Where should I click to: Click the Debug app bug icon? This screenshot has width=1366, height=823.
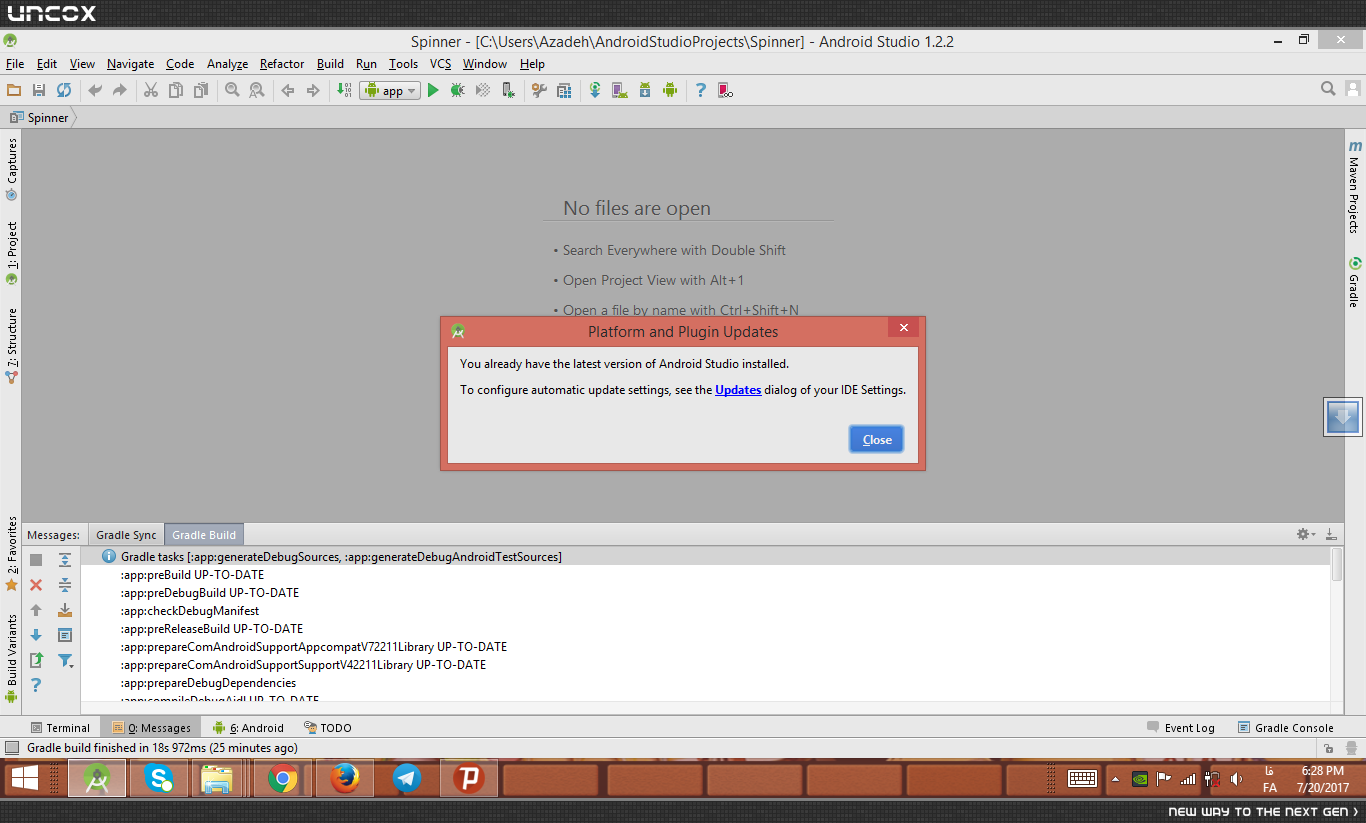(458, 90)
